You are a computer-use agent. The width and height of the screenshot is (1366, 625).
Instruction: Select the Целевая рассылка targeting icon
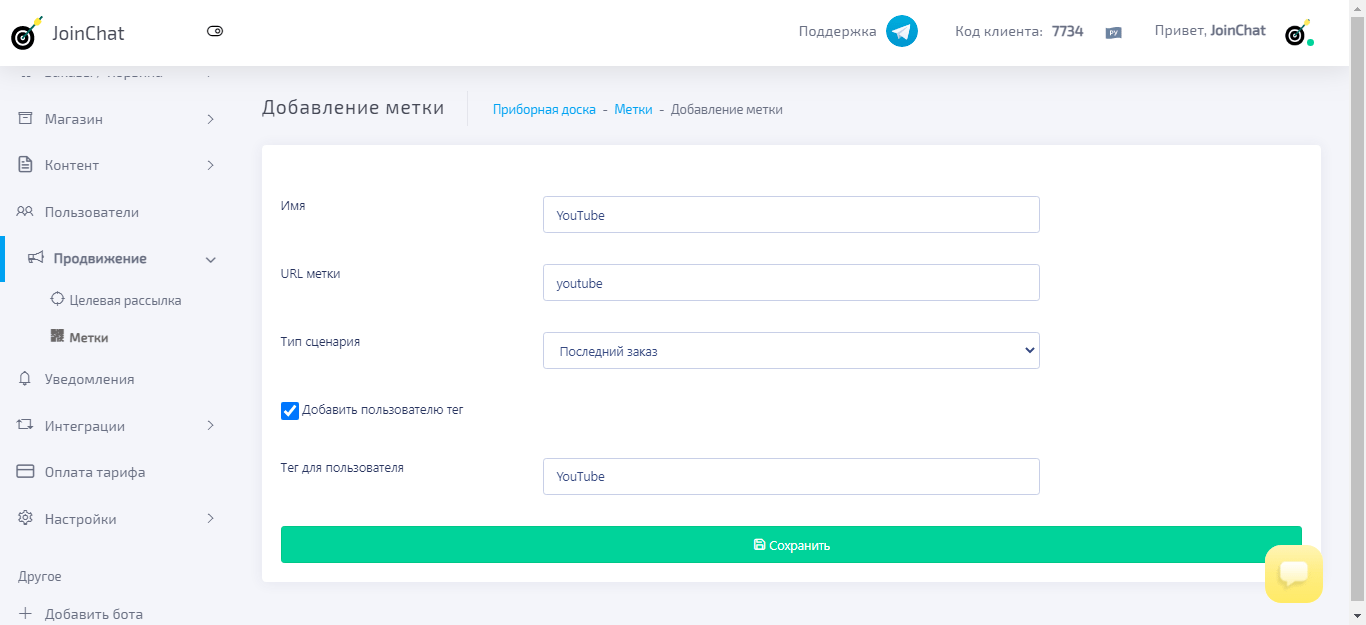pyautogui.click(x=60, y=299)
